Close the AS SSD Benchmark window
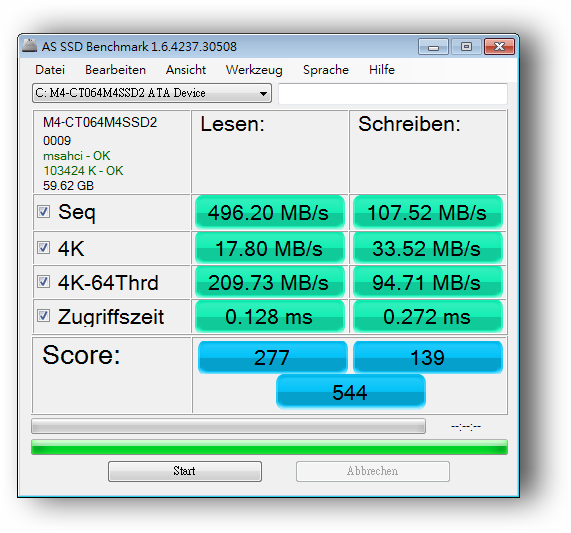This screenshot has width=571, height=533. coord(499,47)
